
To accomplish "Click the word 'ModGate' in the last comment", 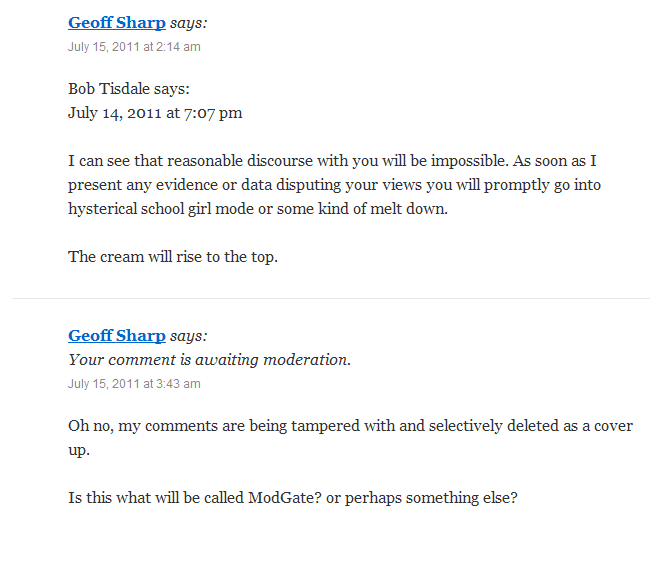I will click(281, 497).
